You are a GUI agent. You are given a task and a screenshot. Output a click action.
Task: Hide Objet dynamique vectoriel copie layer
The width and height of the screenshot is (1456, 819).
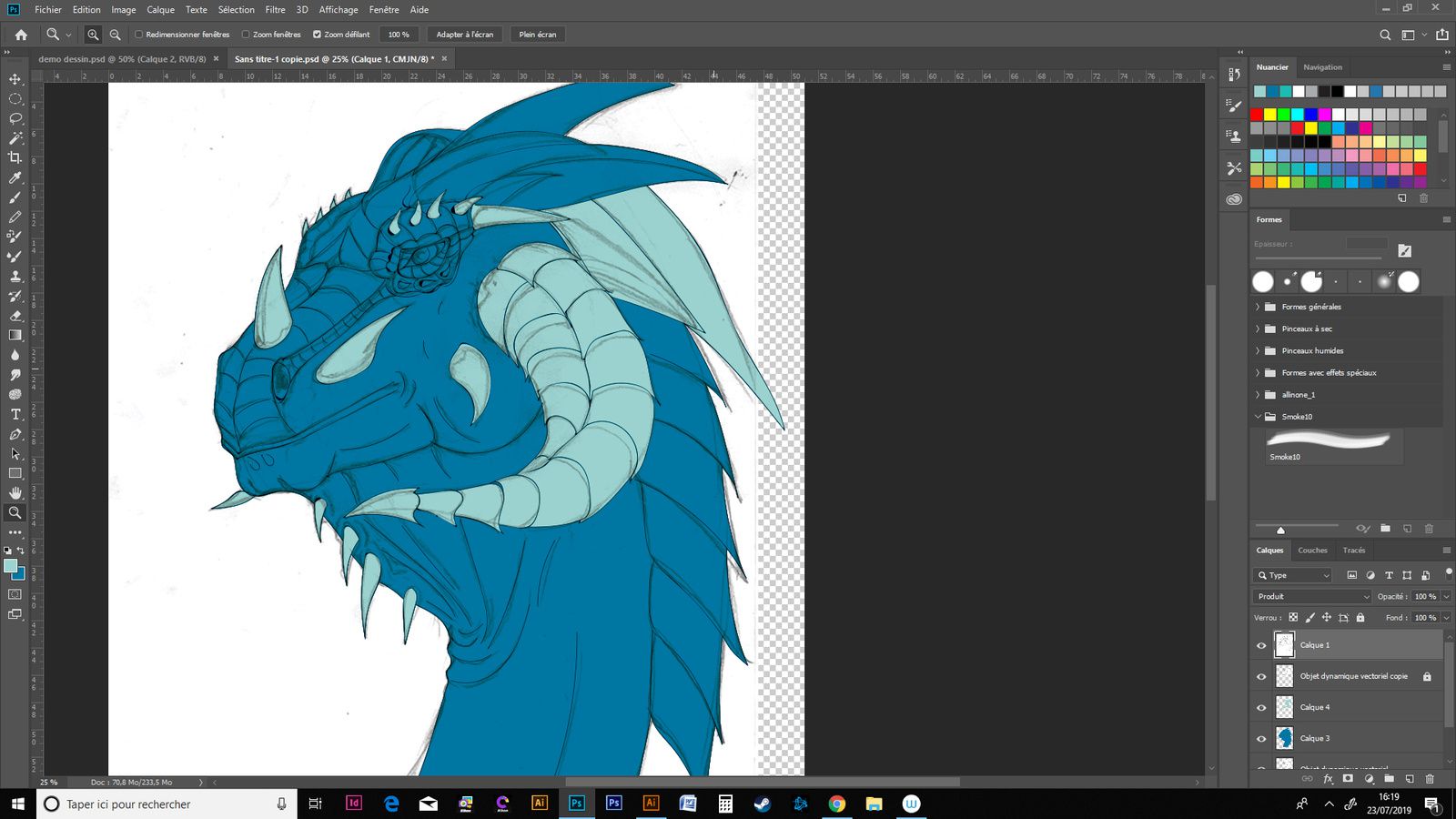point(1261,676)
